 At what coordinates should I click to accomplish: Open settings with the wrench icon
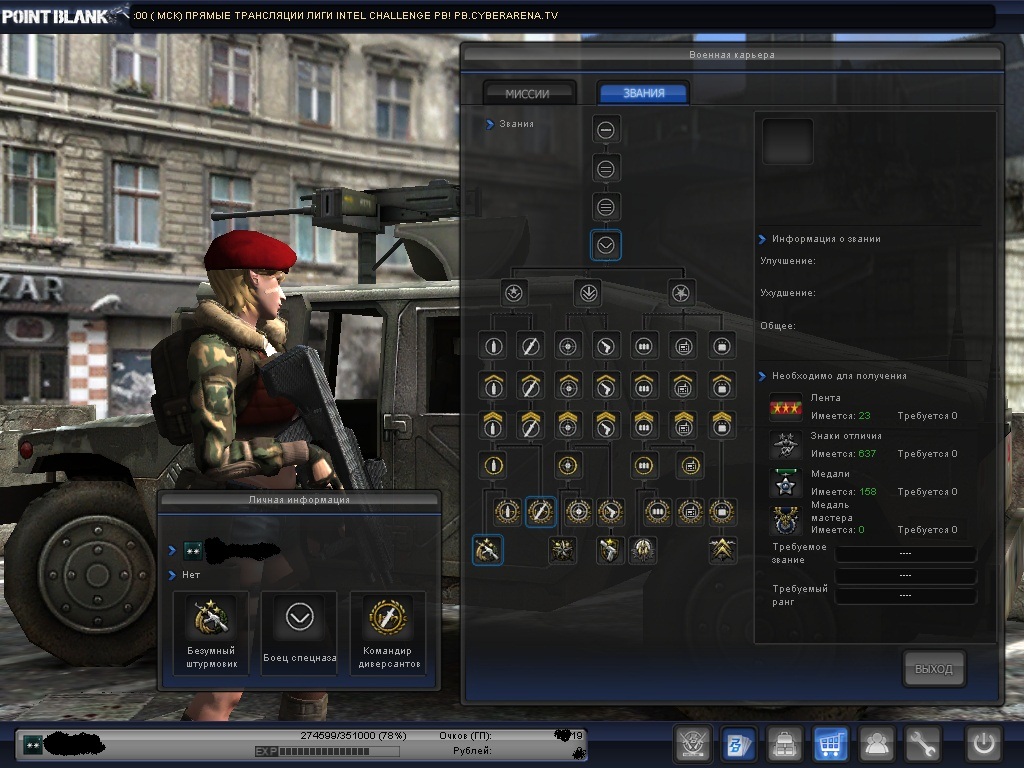coord(922,744)
